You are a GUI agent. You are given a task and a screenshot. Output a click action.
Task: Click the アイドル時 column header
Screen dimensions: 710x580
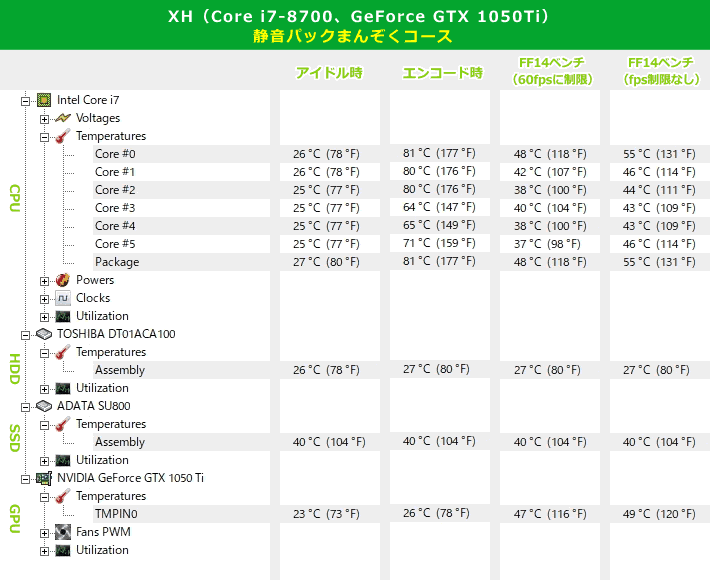click(x=329, y=72)
